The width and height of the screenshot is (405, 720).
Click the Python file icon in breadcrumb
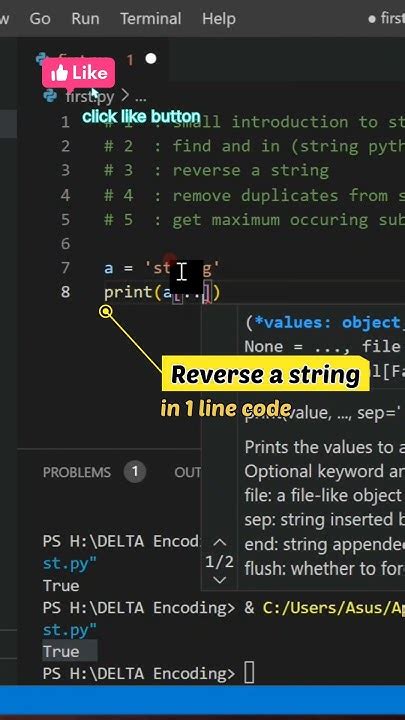coord(49,96)
